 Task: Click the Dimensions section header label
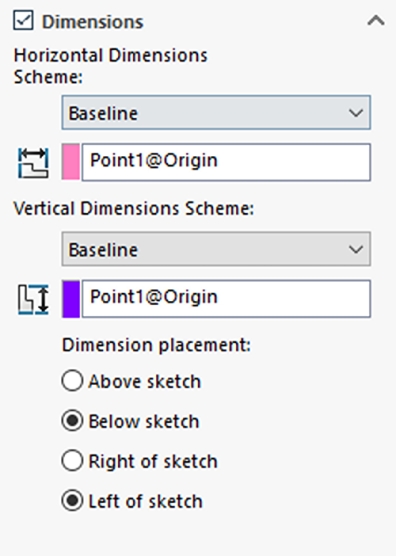(x=93, y=22)
